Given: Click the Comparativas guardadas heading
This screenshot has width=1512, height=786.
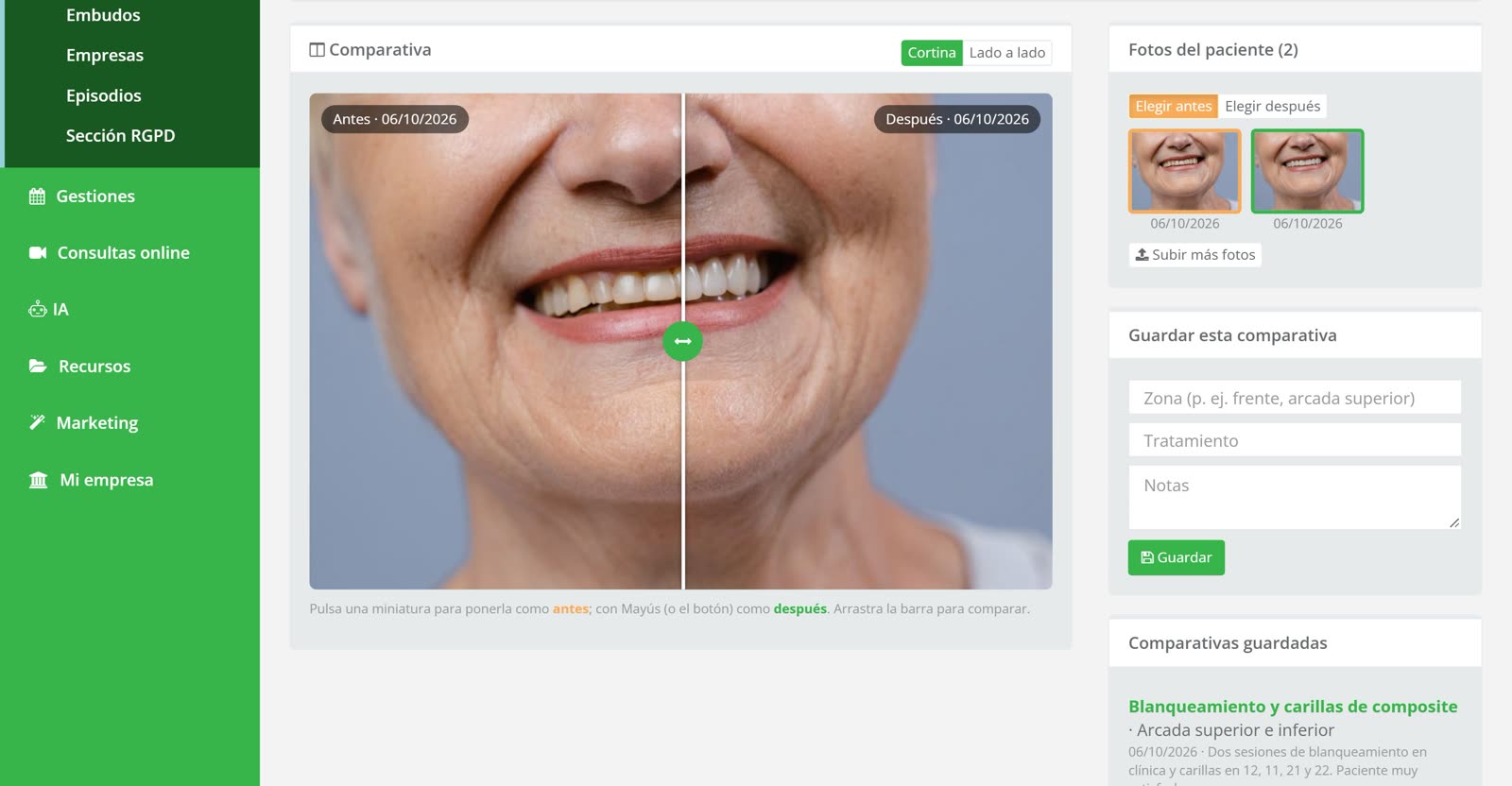Looking at the screenshot, I should coord(1228,643).
